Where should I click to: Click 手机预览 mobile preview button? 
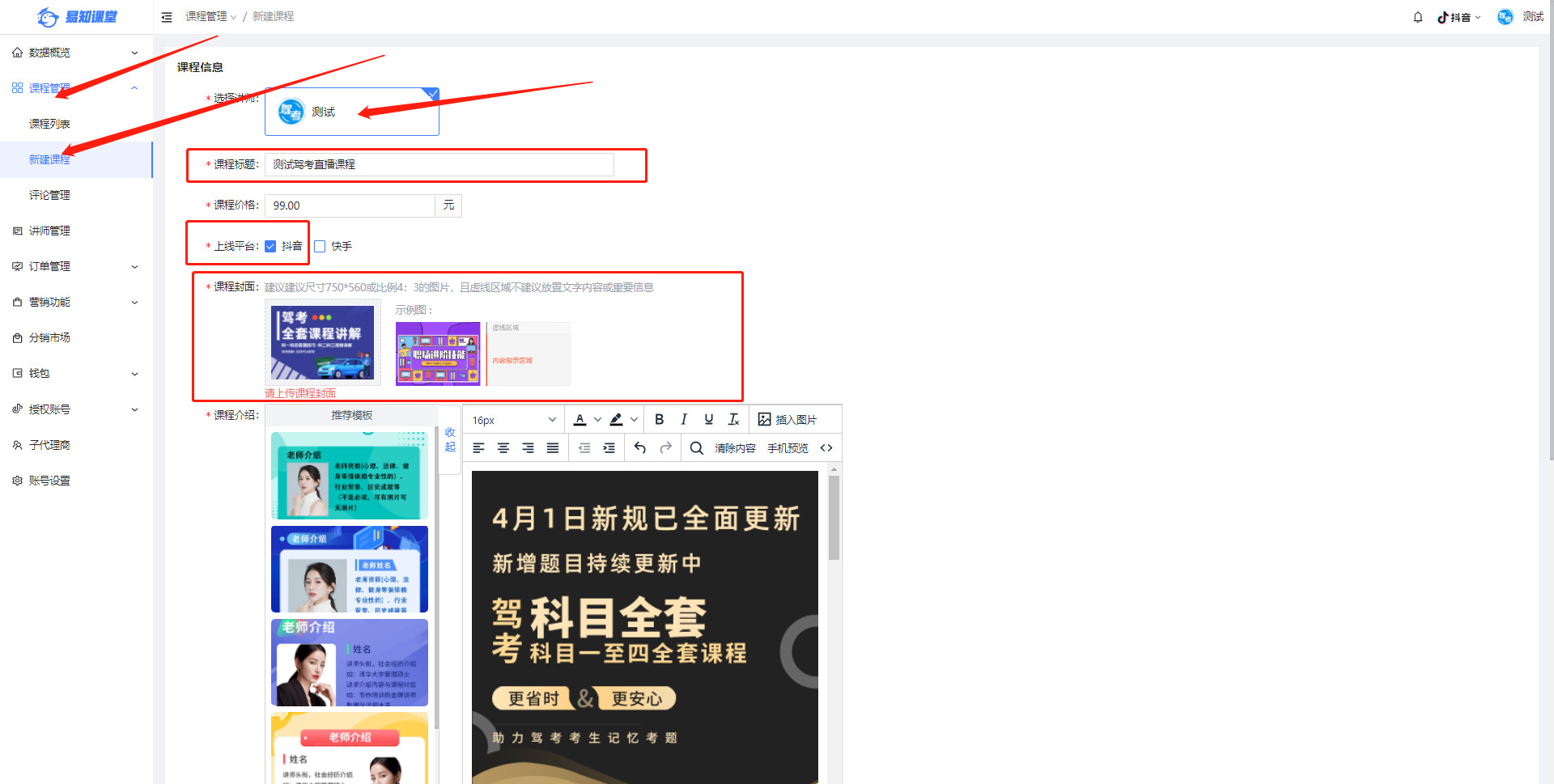click(788, 448)
